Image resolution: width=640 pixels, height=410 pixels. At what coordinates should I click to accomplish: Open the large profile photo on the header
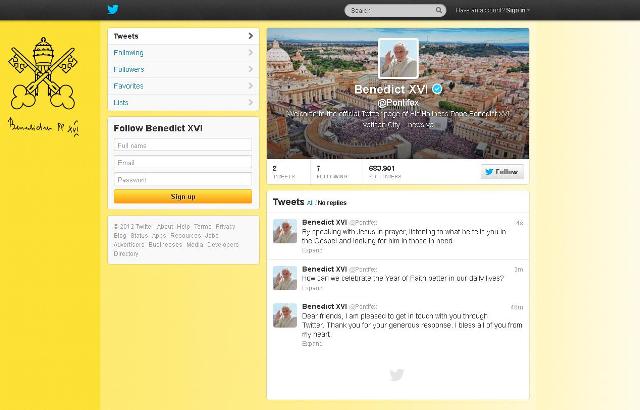pyautogui.click(x=398, y=58)
